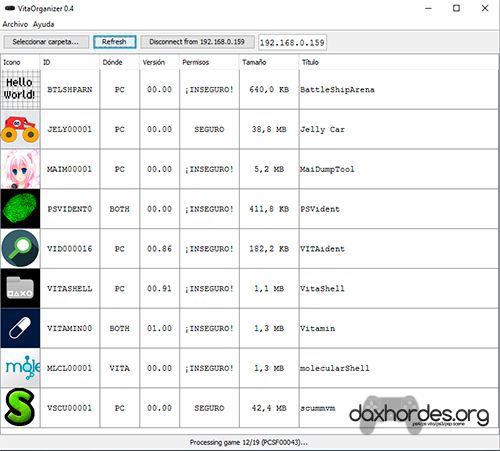500x451 pixels.
Task: Sort by the Permisos column header
Action: coord(209,62)
